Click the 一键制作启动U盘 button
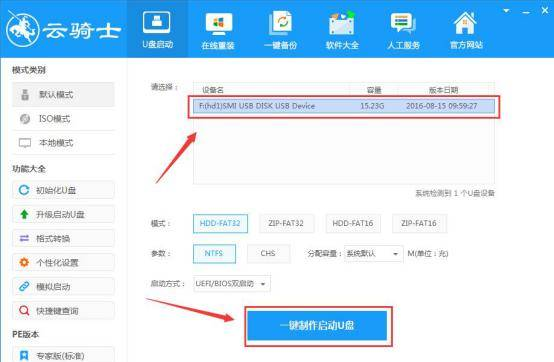The image size is (554, 362). click(317, 326)
